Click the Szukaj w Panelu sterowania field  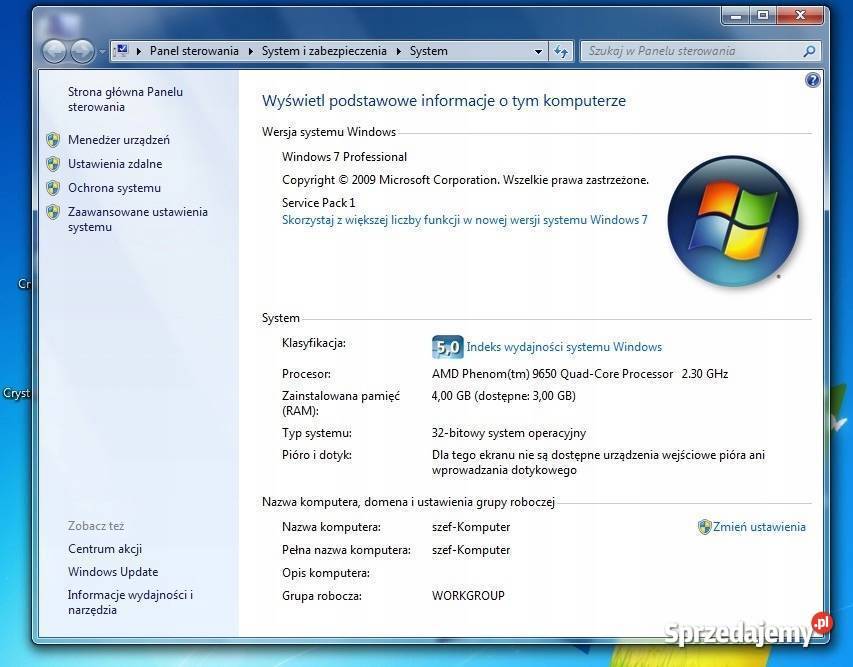click(x=690, y=51)
